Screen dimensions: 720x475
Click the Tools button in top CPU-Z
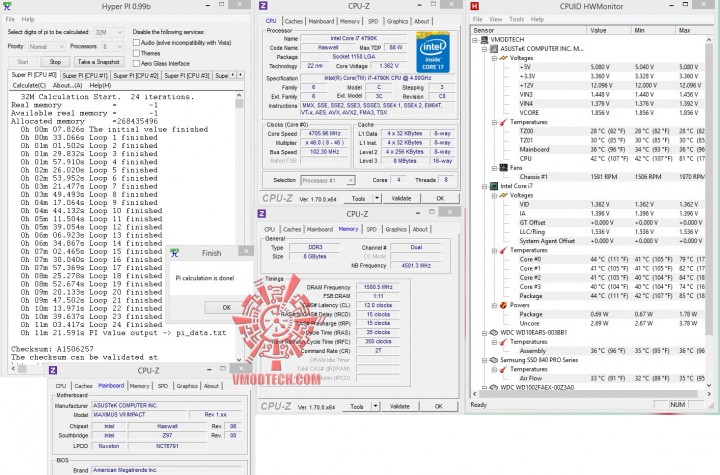click(x=358, y=198)
